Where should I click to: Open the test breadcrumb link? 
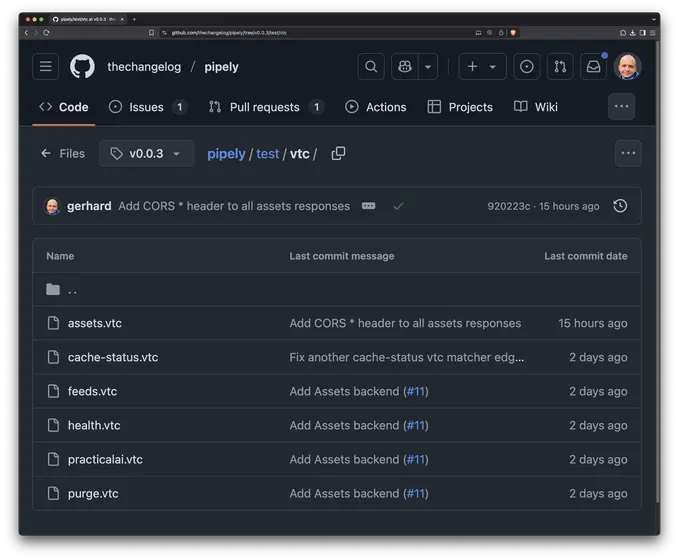click(x=268, y=154)
